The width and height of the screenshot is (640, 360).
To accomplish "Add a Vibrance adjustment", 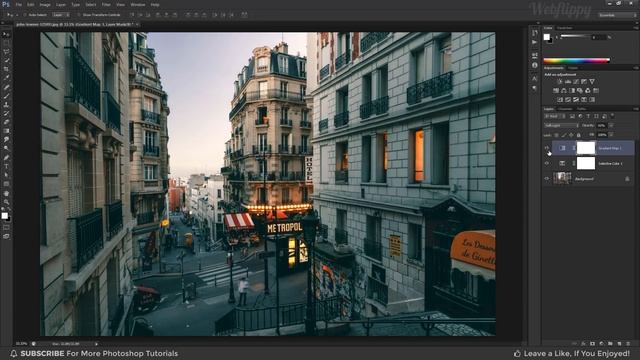I will point(592,82).
